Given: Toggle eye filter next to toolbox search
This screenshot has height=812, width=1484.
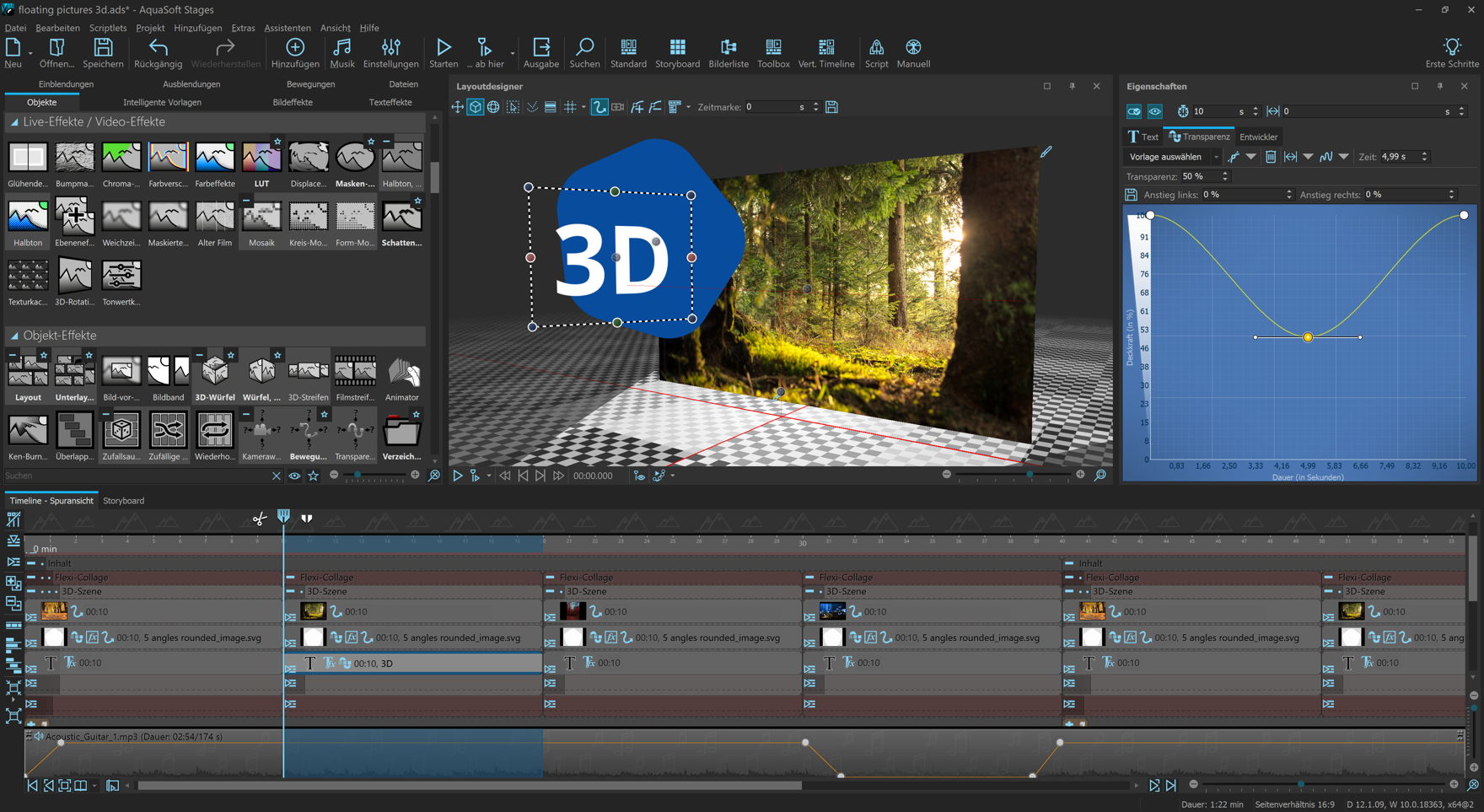Looking at the screenshot, I should pos(294,476).
